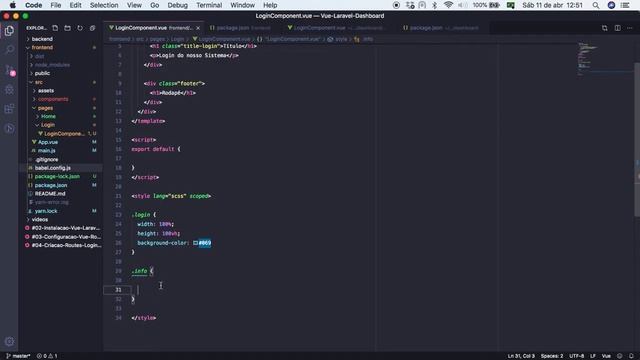This screenshot has height=360, width=640.
Task: Expand the assets folder
Action: [x=46, y=91]
